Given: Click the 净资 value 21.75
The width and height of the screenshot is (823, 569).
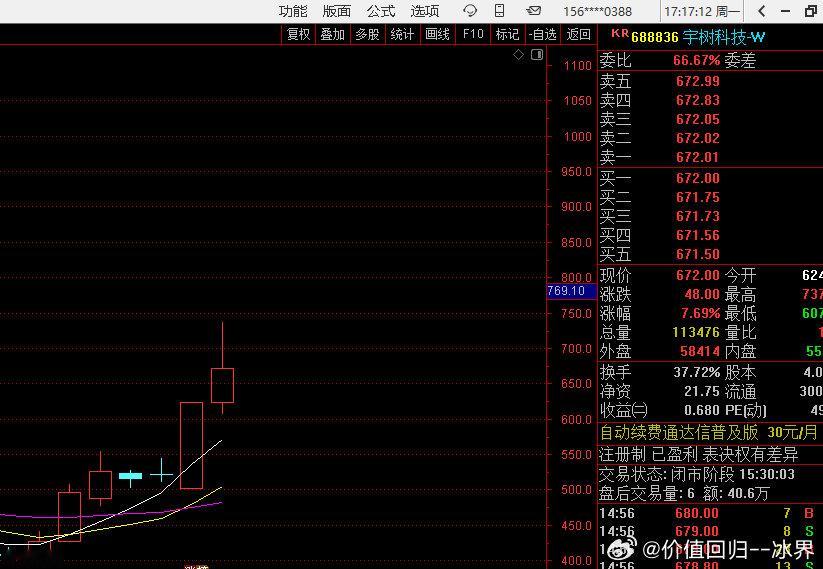Looking at the screenshot, I should tap(702, 391).
